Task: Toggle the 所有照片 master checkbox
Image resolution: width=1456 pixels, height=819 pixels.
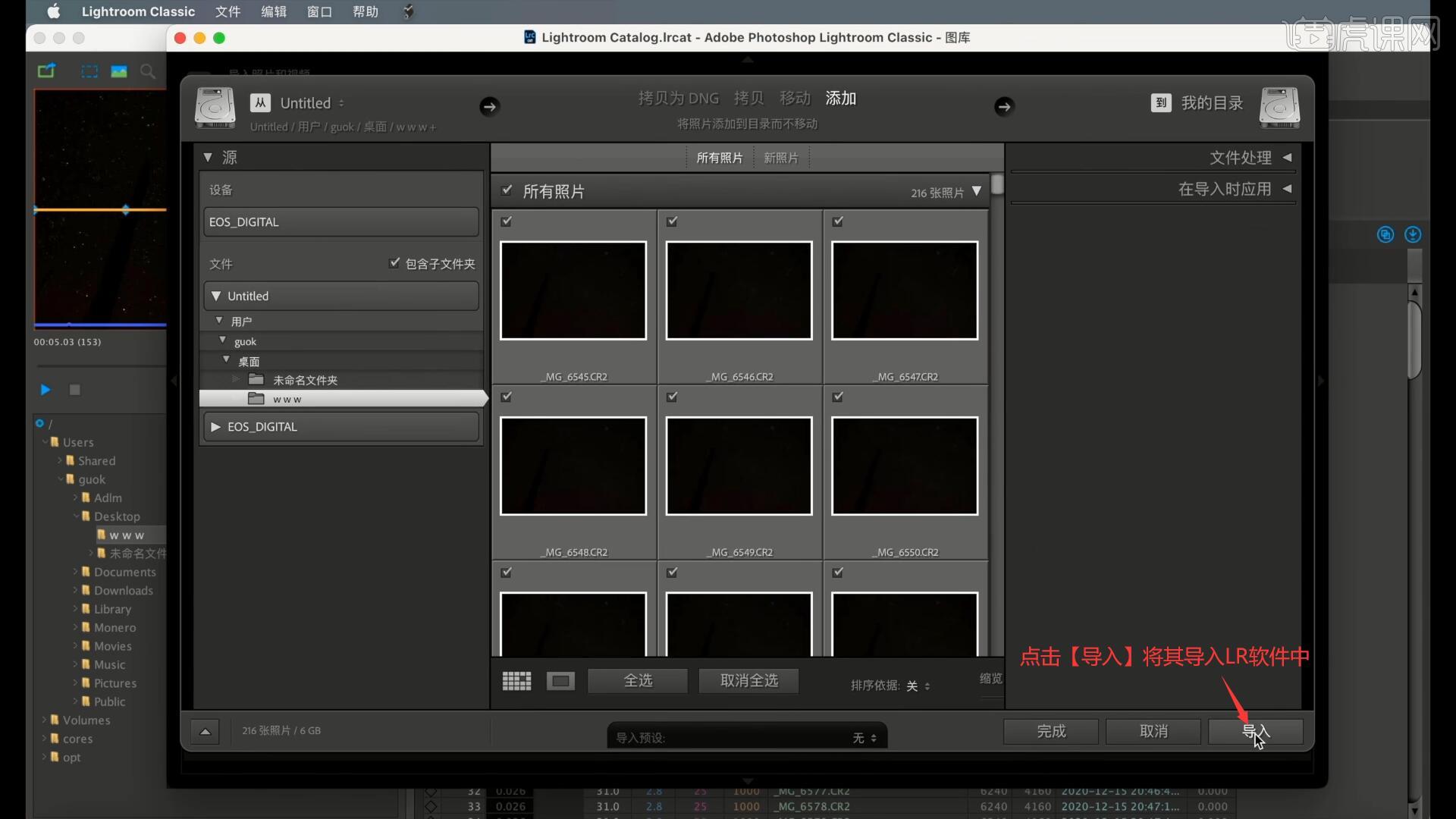Action: [x=507, y=190]
